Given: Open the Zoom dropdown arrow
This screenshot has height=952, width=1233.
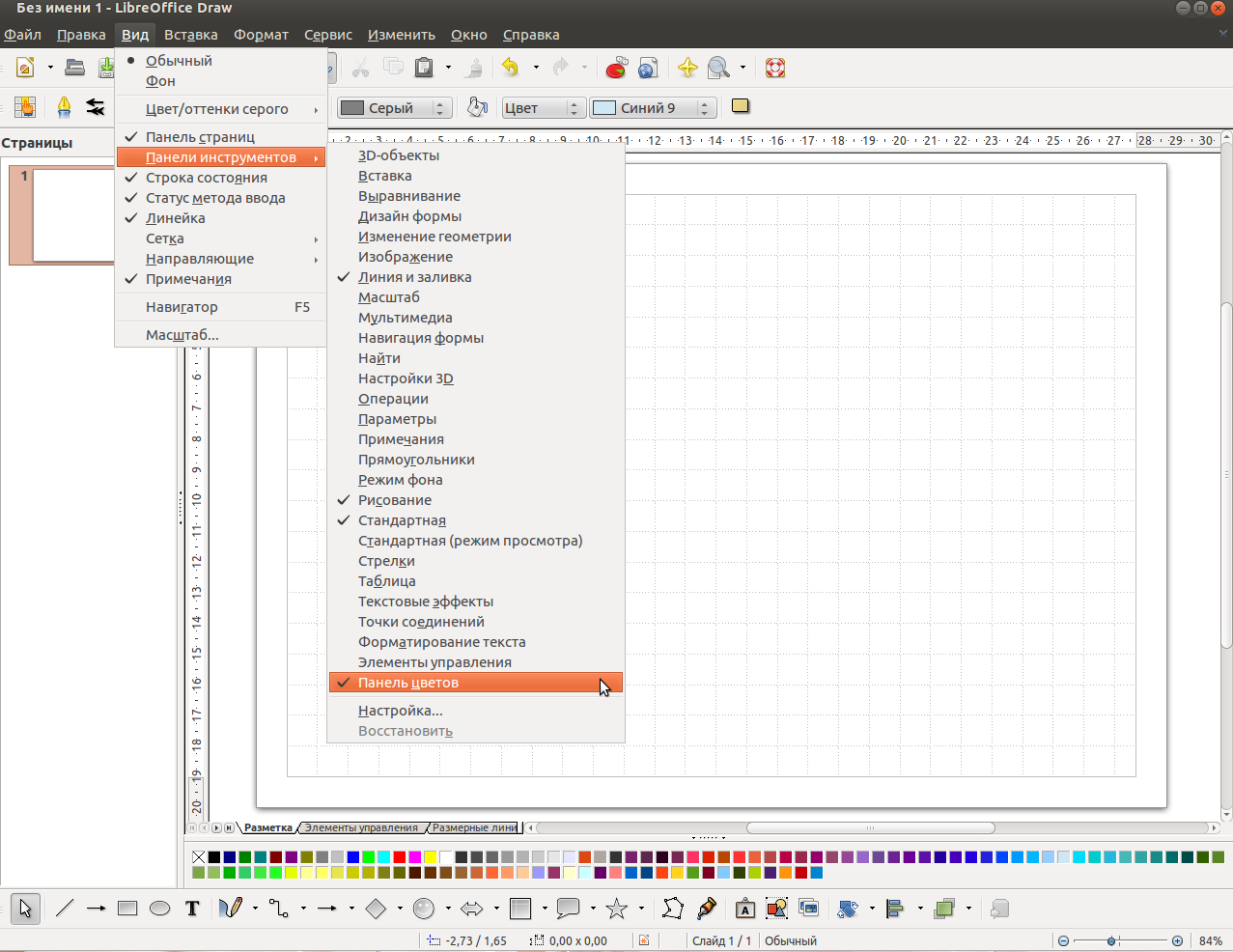Looking at the screenshot, I should (743, 68).
